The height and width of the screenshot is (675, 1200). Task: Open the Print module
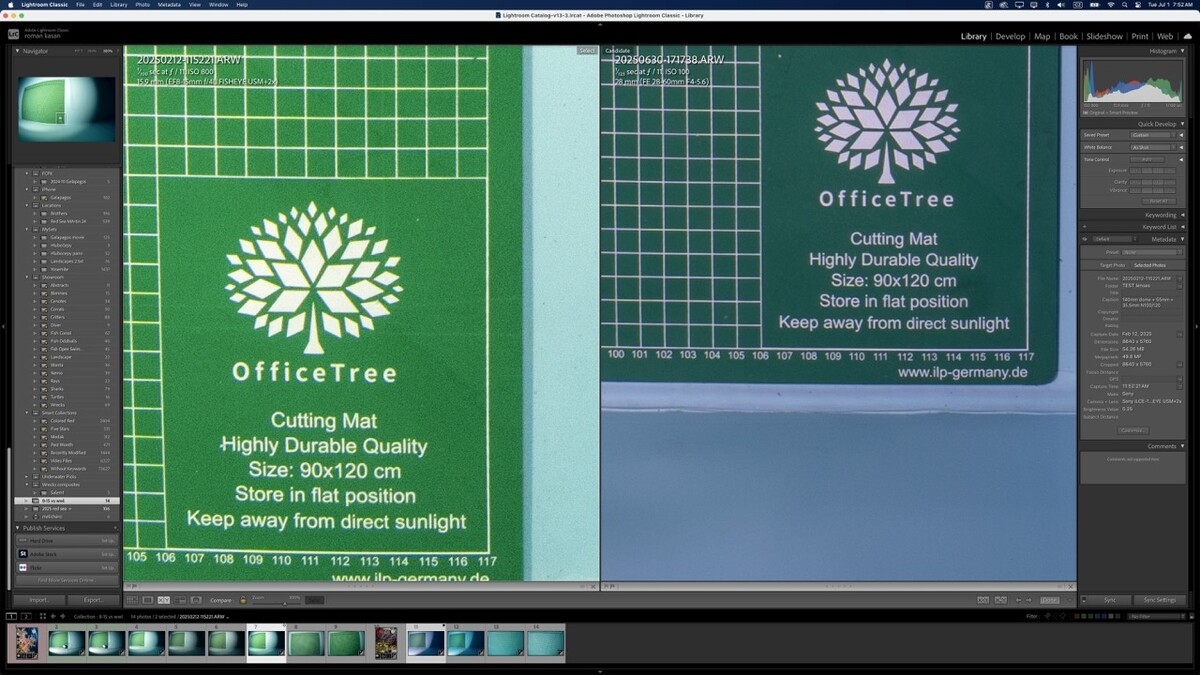tap(1139, 37)
